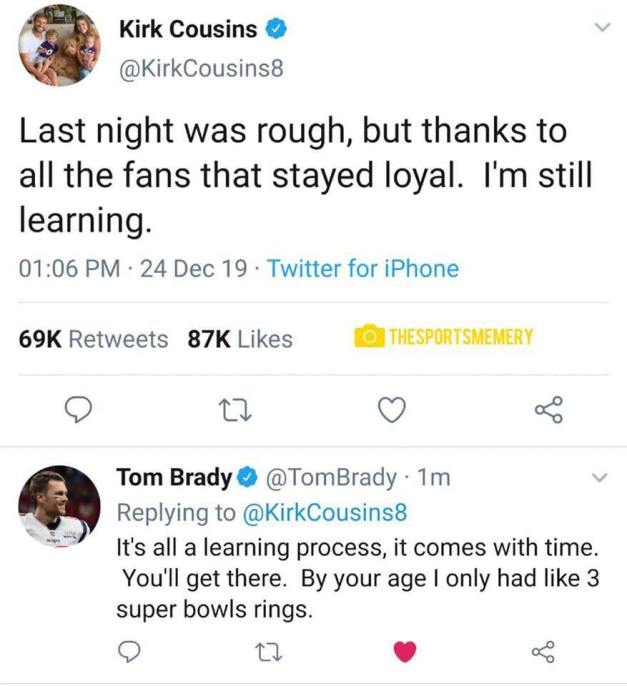627x686 pixels.
Task: Share Tom Brady's reply
Action: pyautogui.click(x=543, y=652)
